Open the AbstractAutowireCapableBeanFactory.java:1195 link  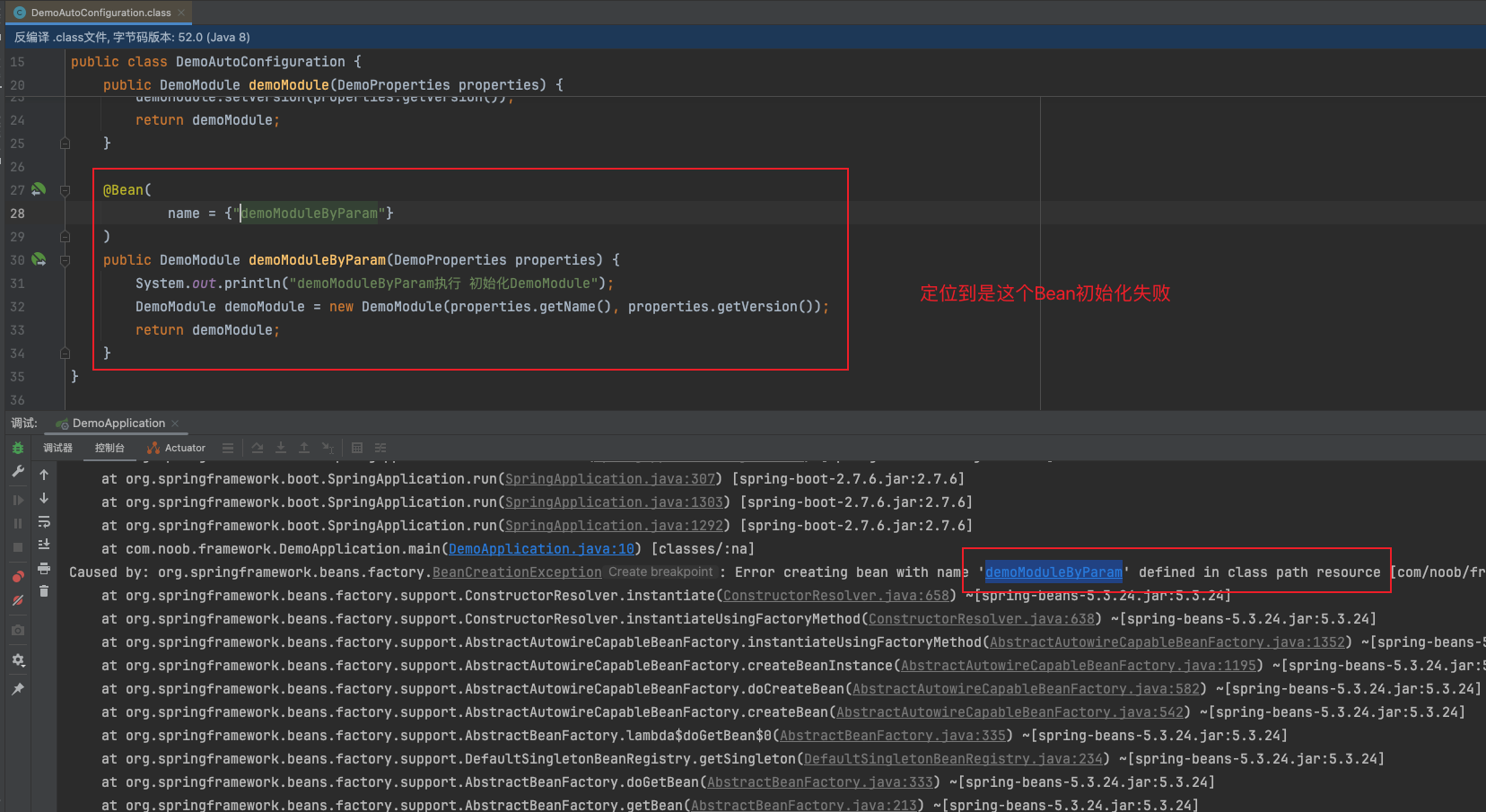coord(1079,666)
